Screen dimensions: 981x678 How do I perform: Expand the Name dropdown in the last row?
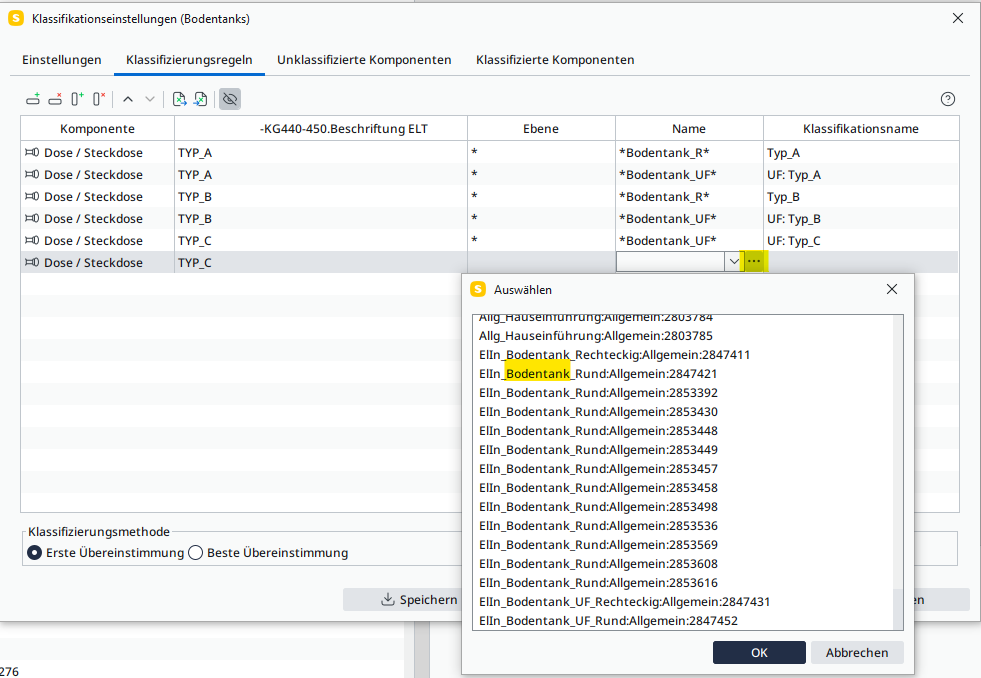pos(734,262)
